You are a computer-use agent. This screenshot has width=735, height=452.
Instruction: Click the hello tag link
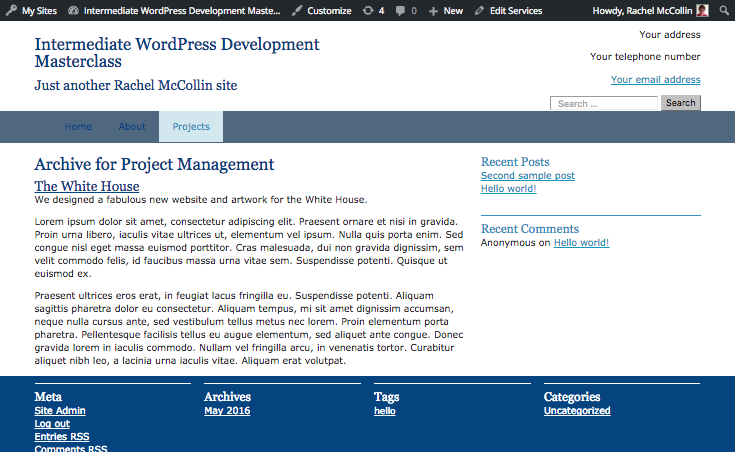pos(385,411)
